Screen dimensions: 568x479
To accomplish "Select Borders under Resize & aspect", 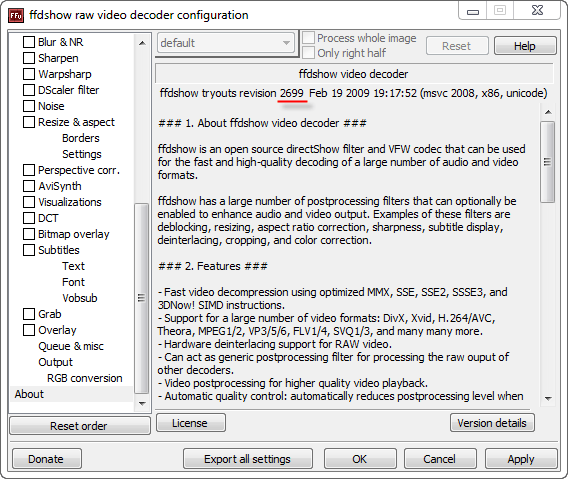I will [80, 138].
